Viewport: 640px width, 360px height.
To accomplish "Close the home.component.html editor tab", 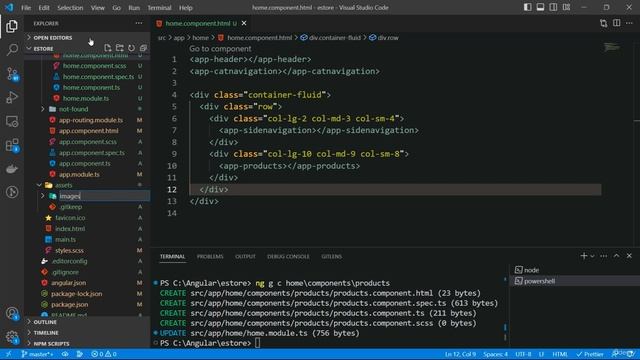I will pos(244,23).
